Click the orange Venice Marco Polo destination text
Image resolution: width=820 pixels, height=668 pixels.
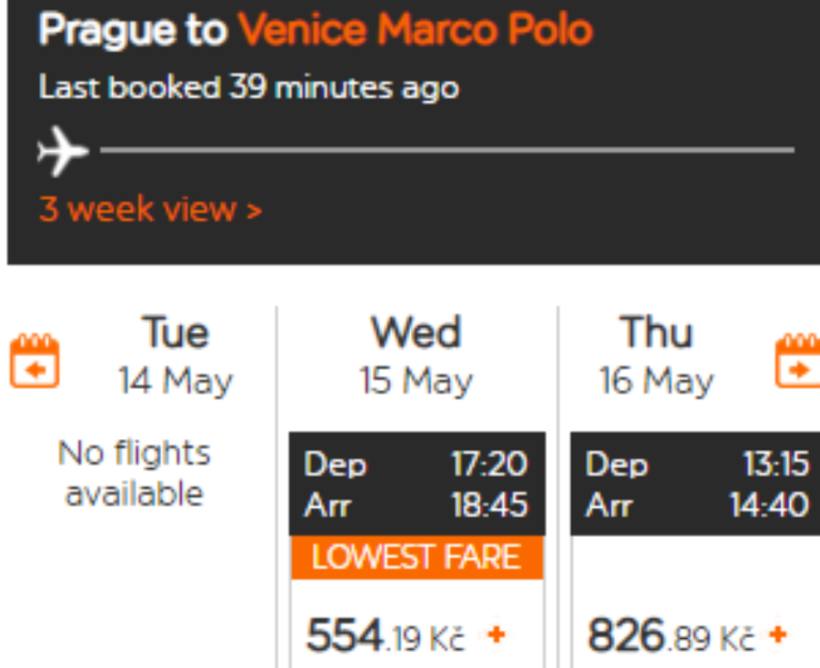(415, 31)
